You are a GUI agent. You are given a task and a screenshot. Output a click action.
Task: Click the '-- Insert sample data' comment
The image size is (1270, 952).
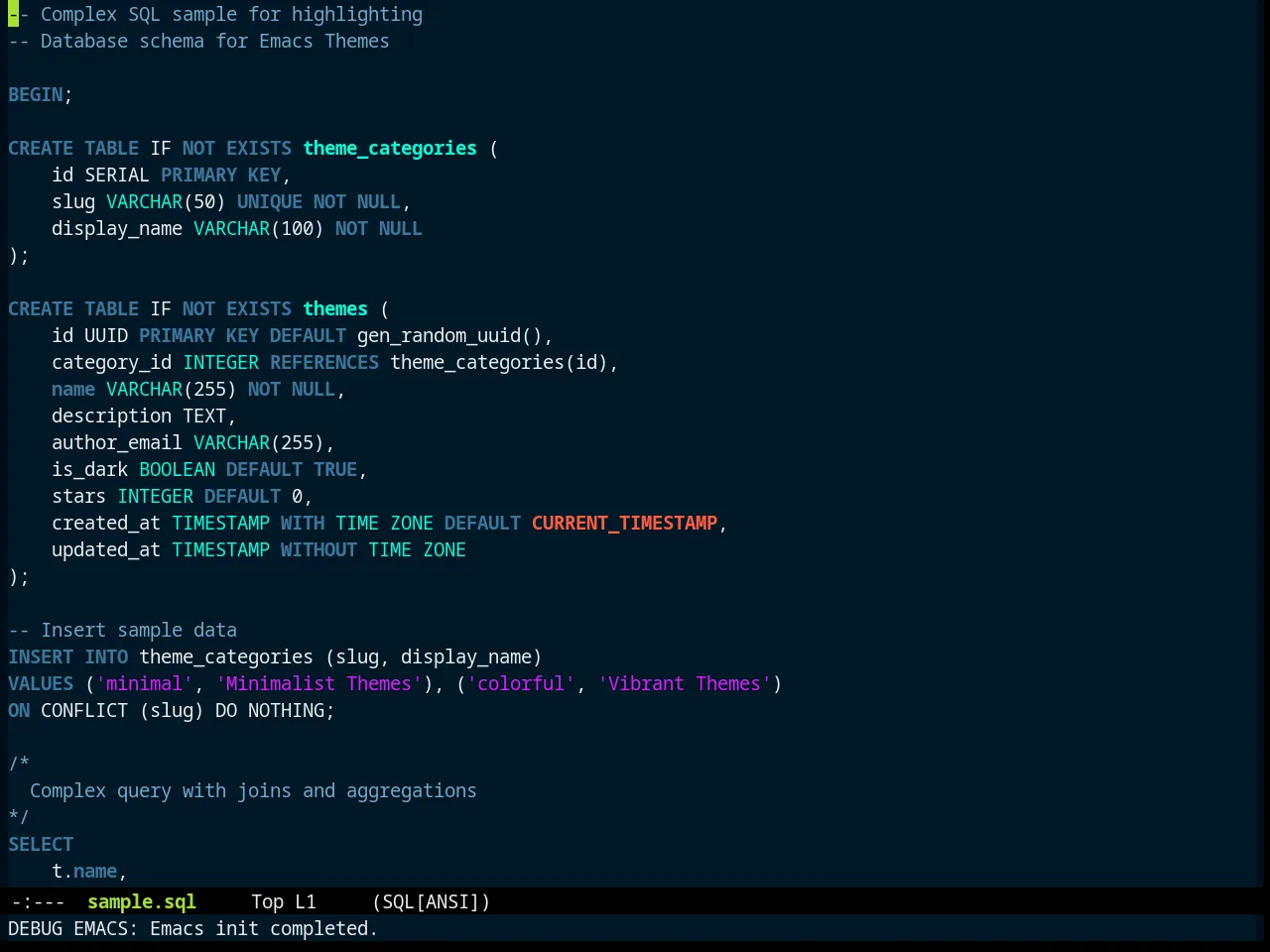click(x=122, y=630)
